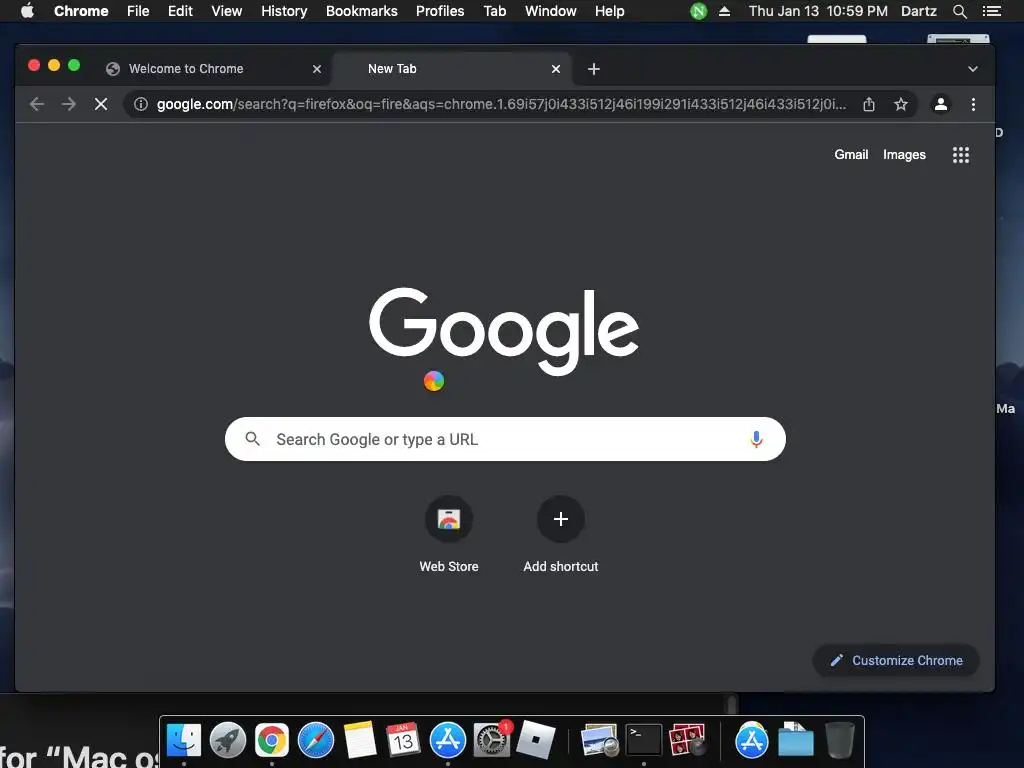
Task: Open System Preferences from the Dock
Action: 492,741
